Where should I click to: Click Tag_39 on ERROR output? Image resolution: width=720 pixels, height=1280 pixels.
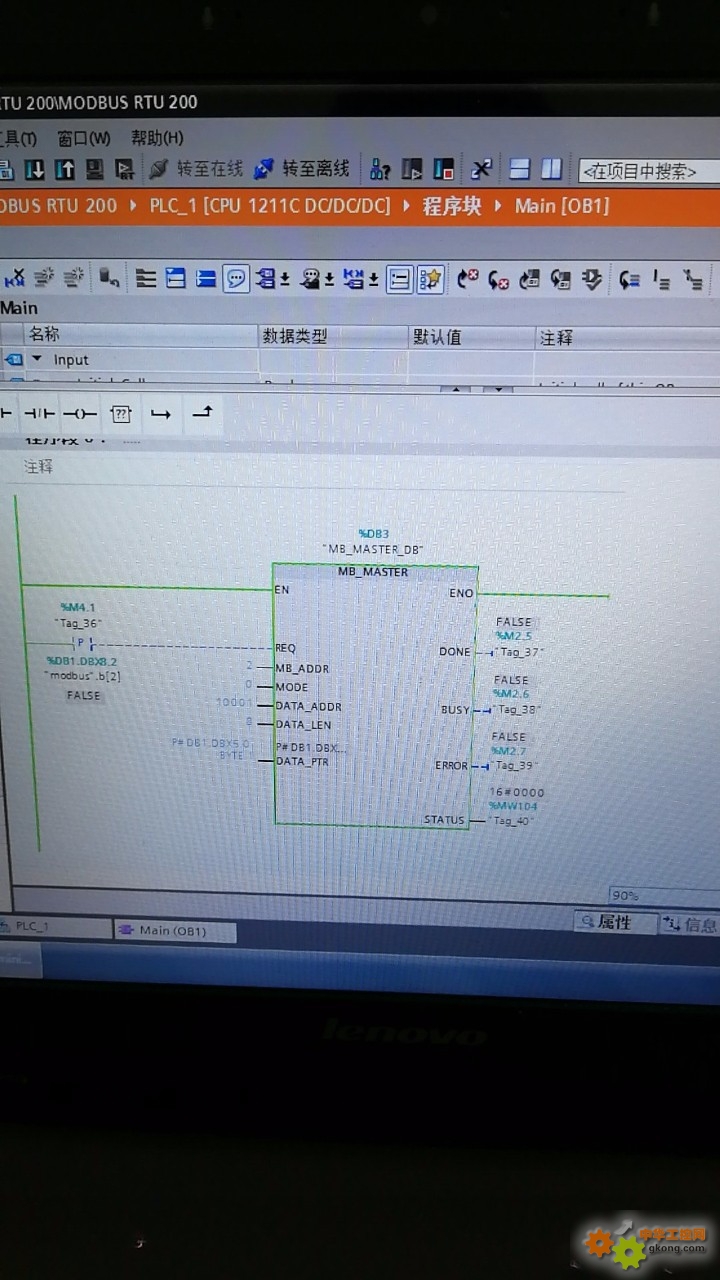[x=517, y=766]
